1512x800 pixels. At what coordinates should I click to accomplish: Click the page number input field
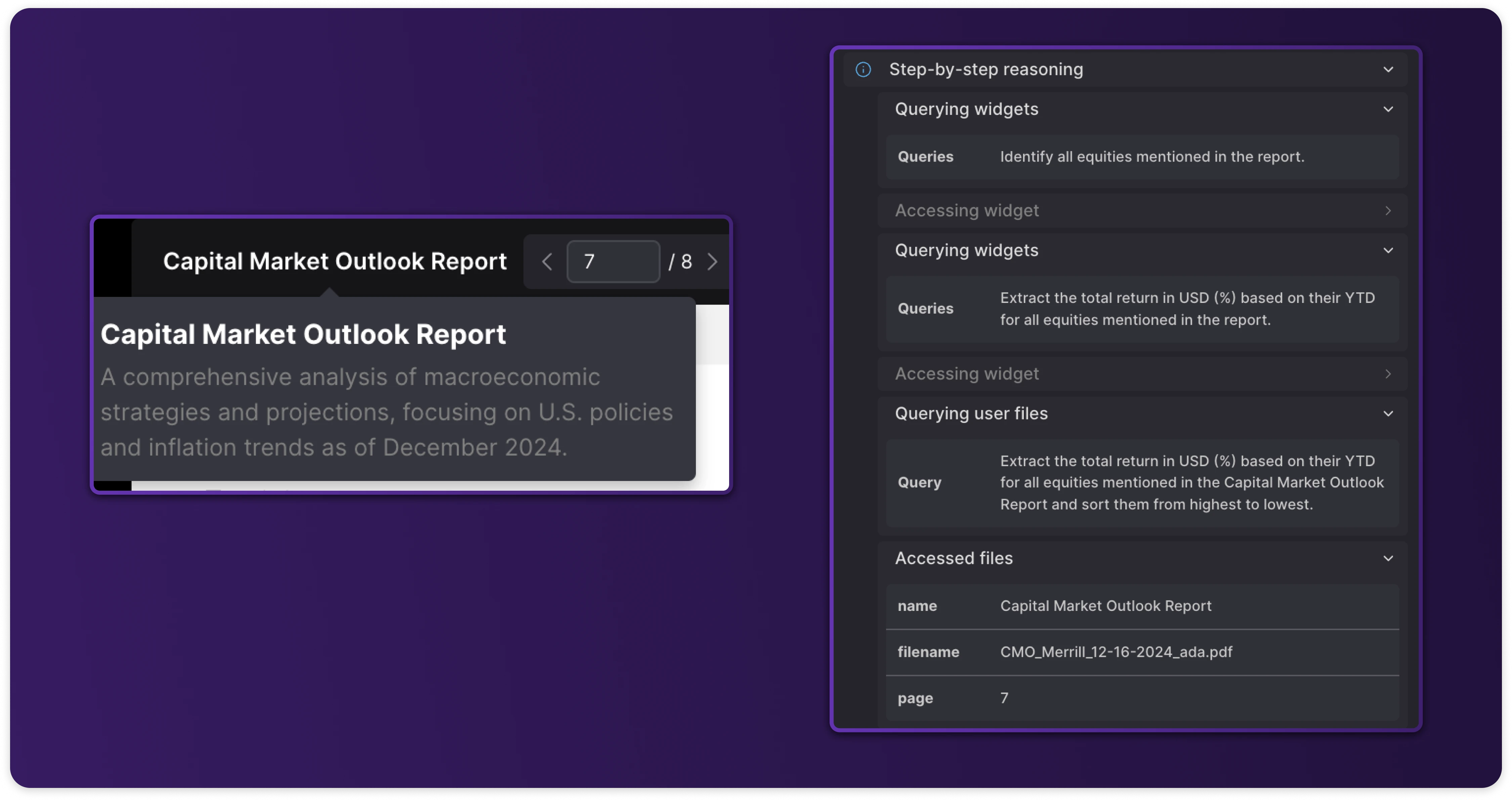point(613,262)
